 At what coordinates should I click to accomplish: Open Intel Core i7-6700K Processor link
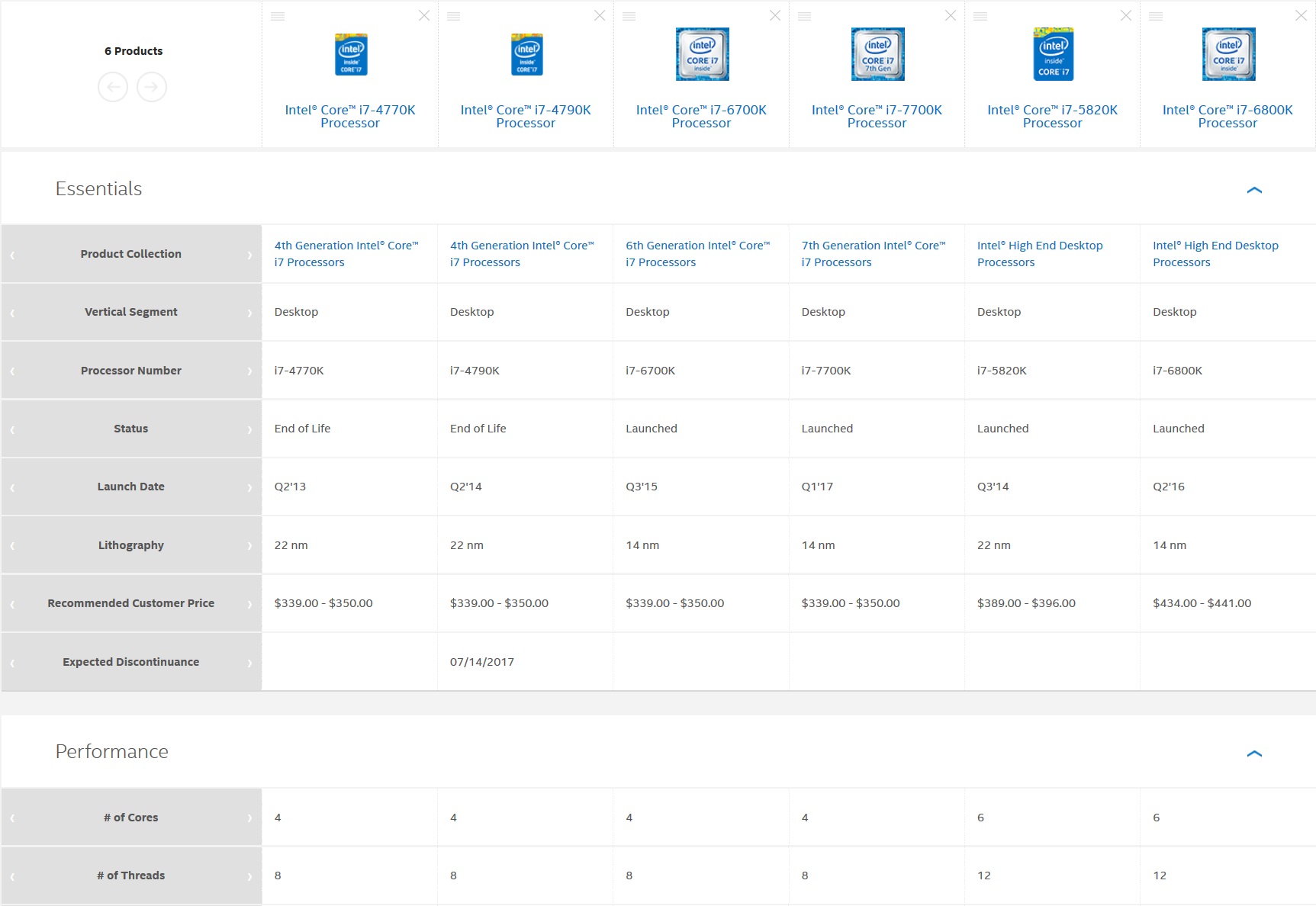(x=701, y=117)
